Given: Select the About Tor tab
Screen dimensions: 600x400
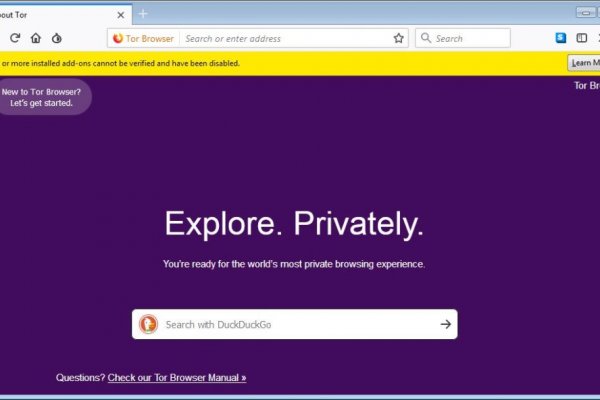Looking at the screenshot, I should tap(50, 14).
